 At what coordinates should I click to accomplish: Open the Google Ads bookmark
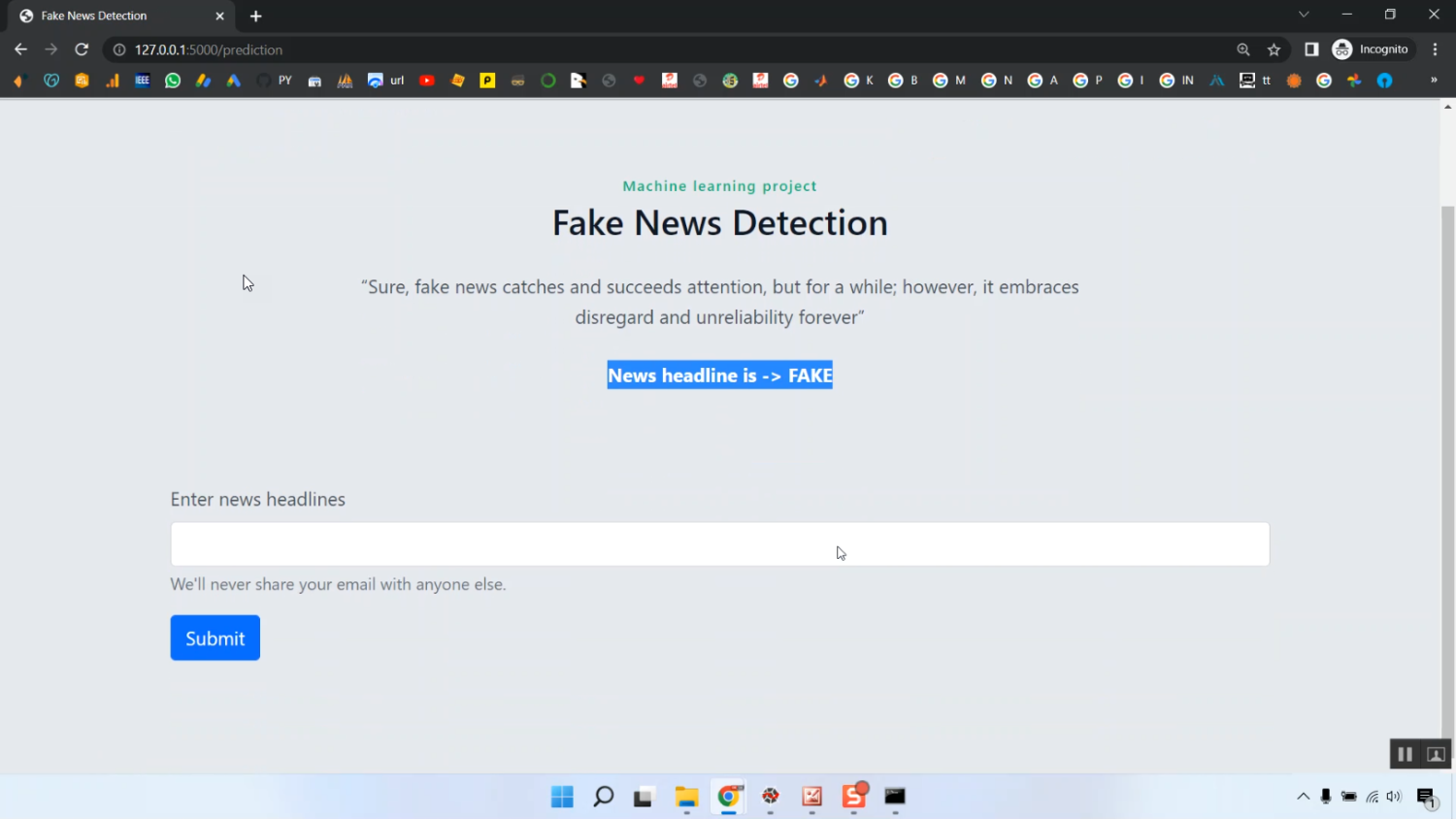[x=234, y=81]
